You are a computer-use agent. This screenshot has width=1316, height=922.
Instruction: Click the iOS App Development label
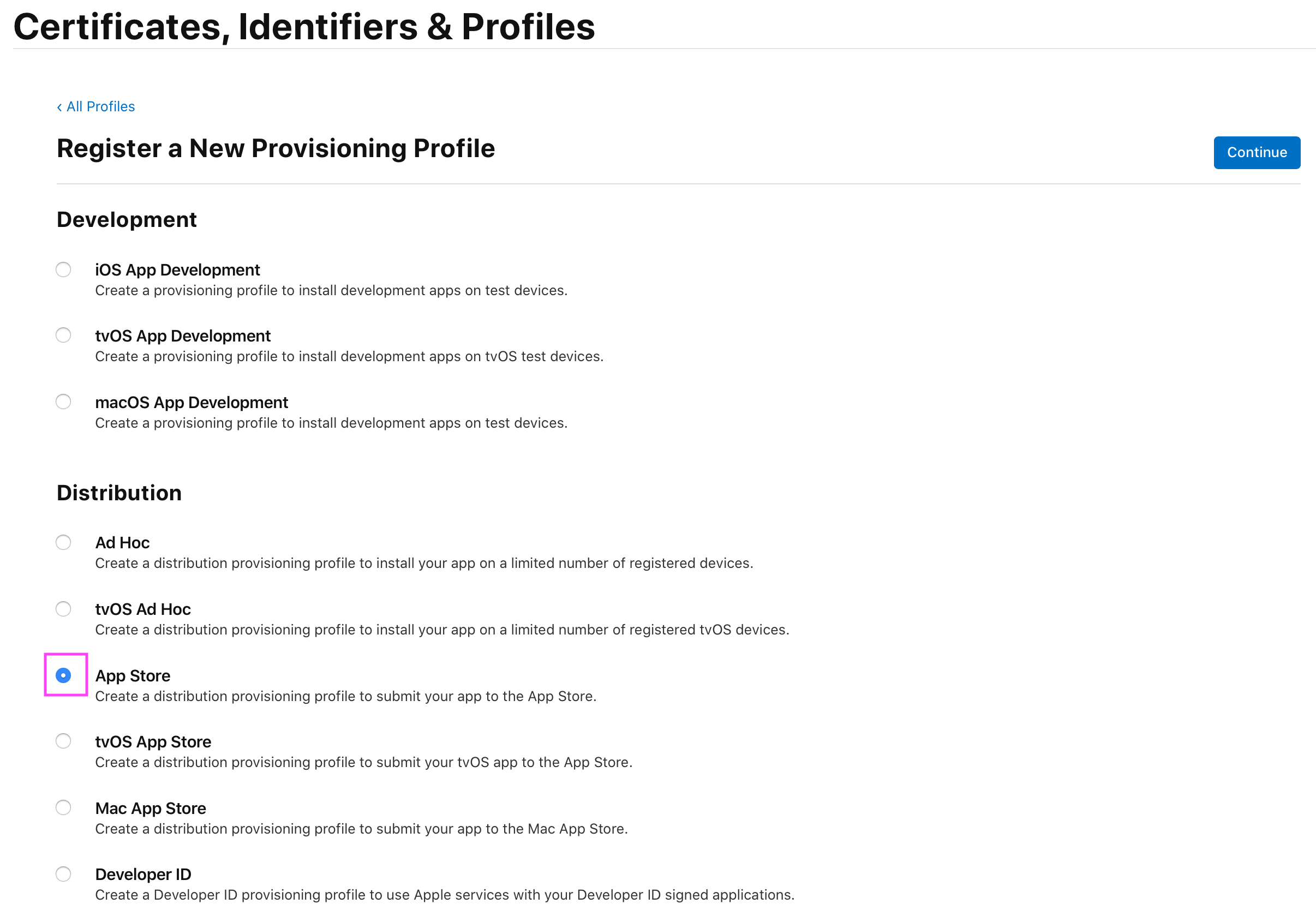[177, 270]
